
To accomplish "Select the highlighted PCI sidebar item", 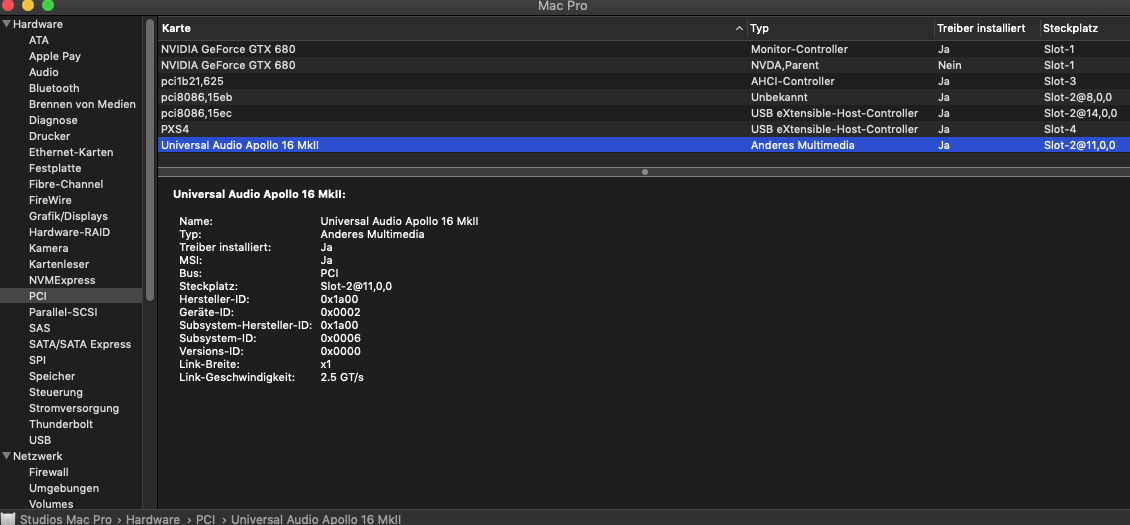I will click(x=71, y=296).
